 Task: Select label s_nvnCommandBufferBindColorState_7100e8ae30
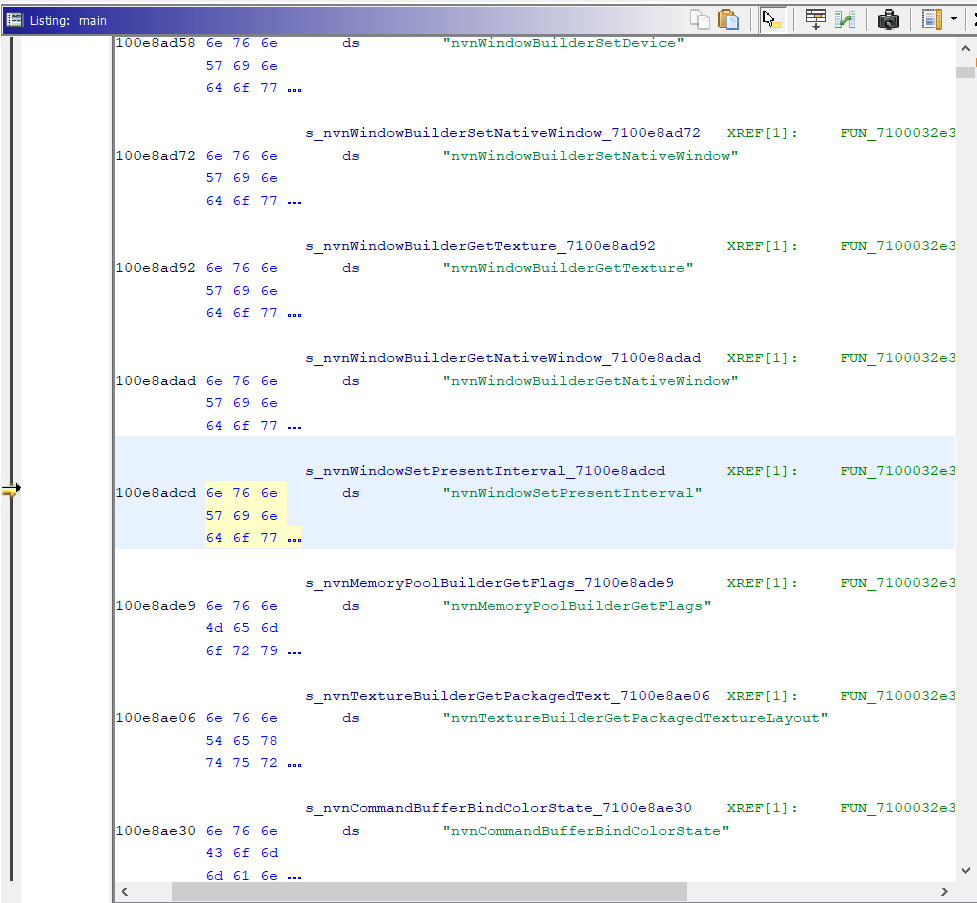(498, 808)
